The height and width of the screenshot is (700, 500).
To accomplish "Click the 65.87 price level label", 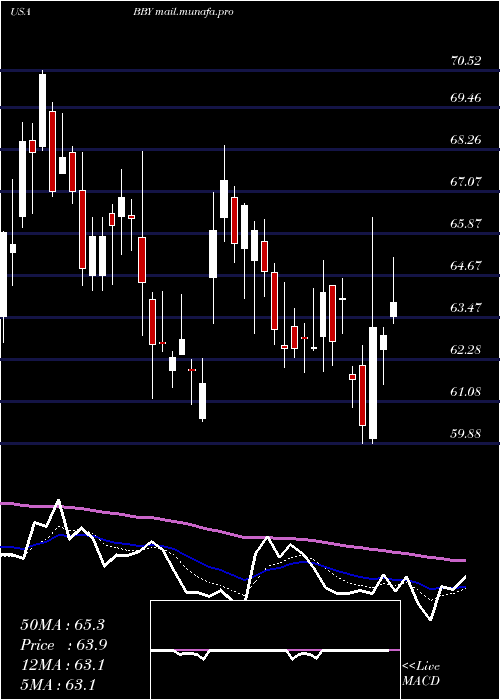I will pos(466,224).
